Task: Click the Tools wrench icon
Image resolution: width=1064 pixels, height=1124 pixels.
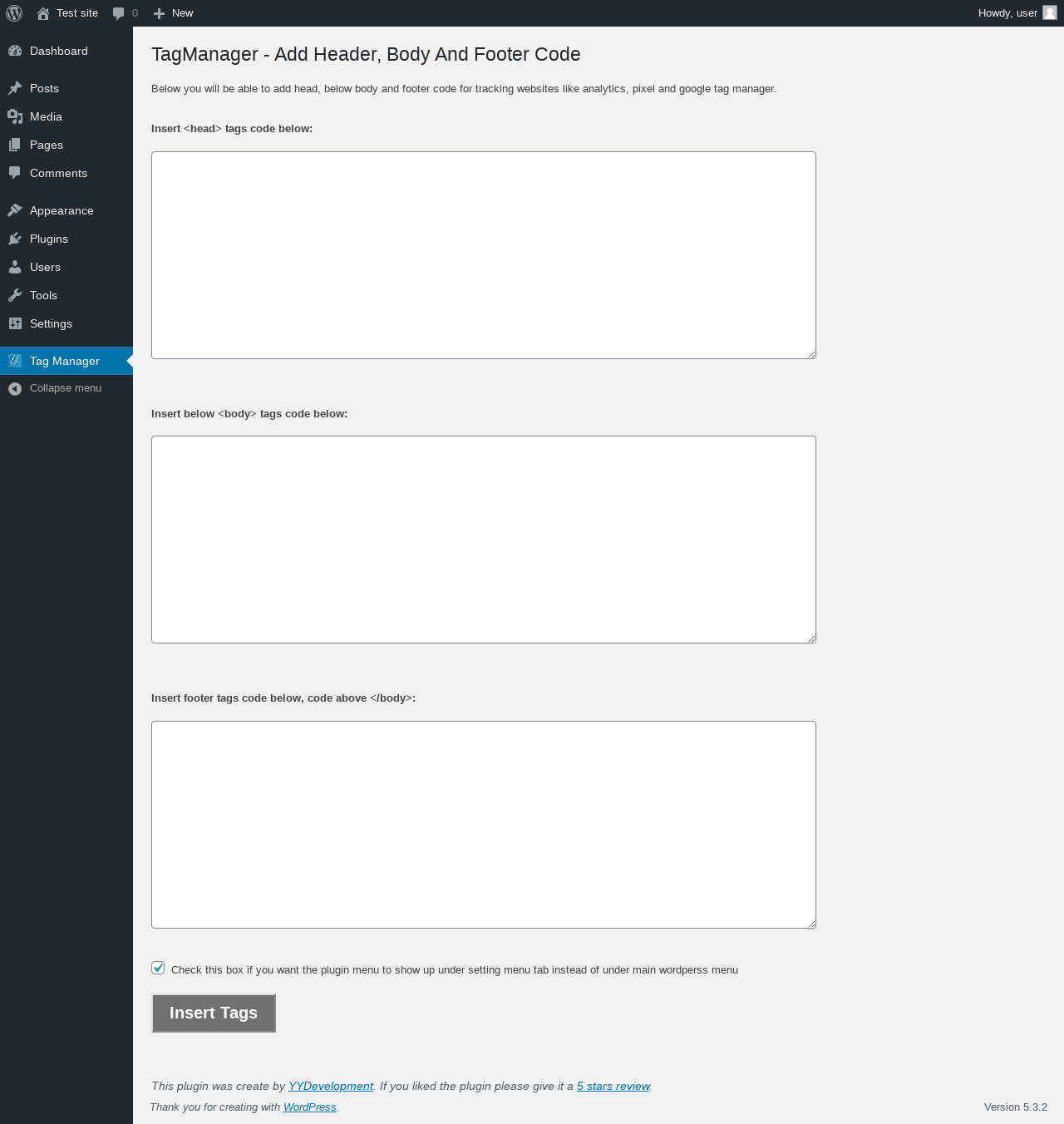Action: coord(15,295)
